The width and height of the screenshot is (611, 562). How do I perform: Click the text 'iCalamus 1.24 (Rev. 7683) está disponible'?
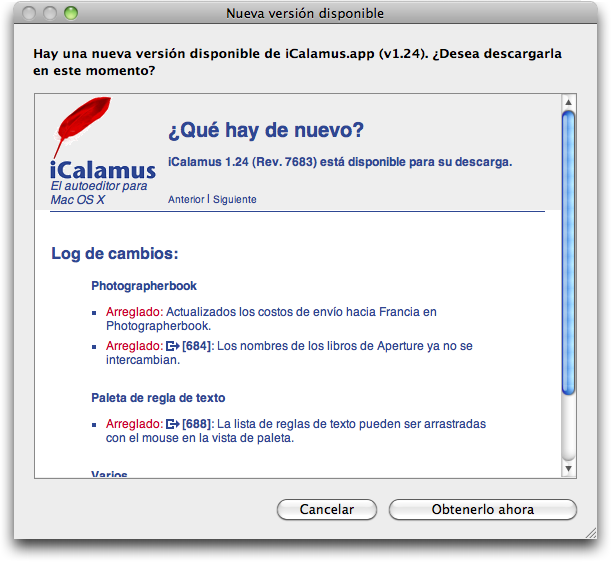[x=286, y=162]
